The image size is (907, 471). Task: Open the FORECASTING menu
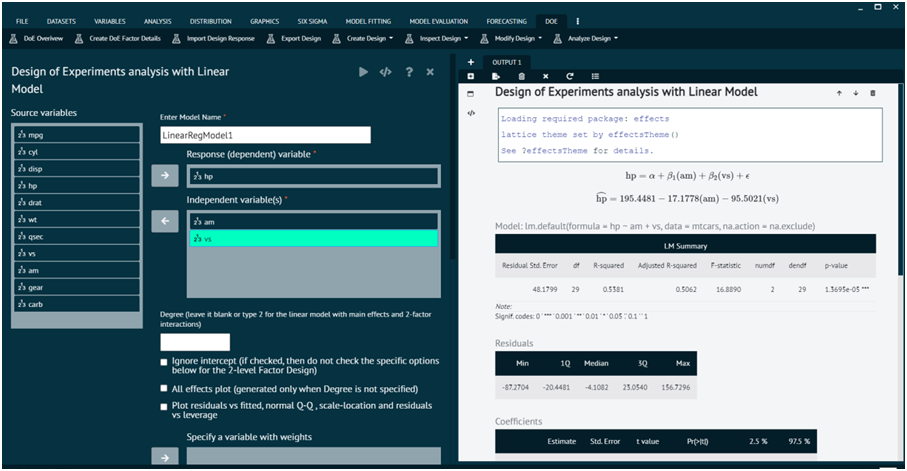[x=507, y=21]
